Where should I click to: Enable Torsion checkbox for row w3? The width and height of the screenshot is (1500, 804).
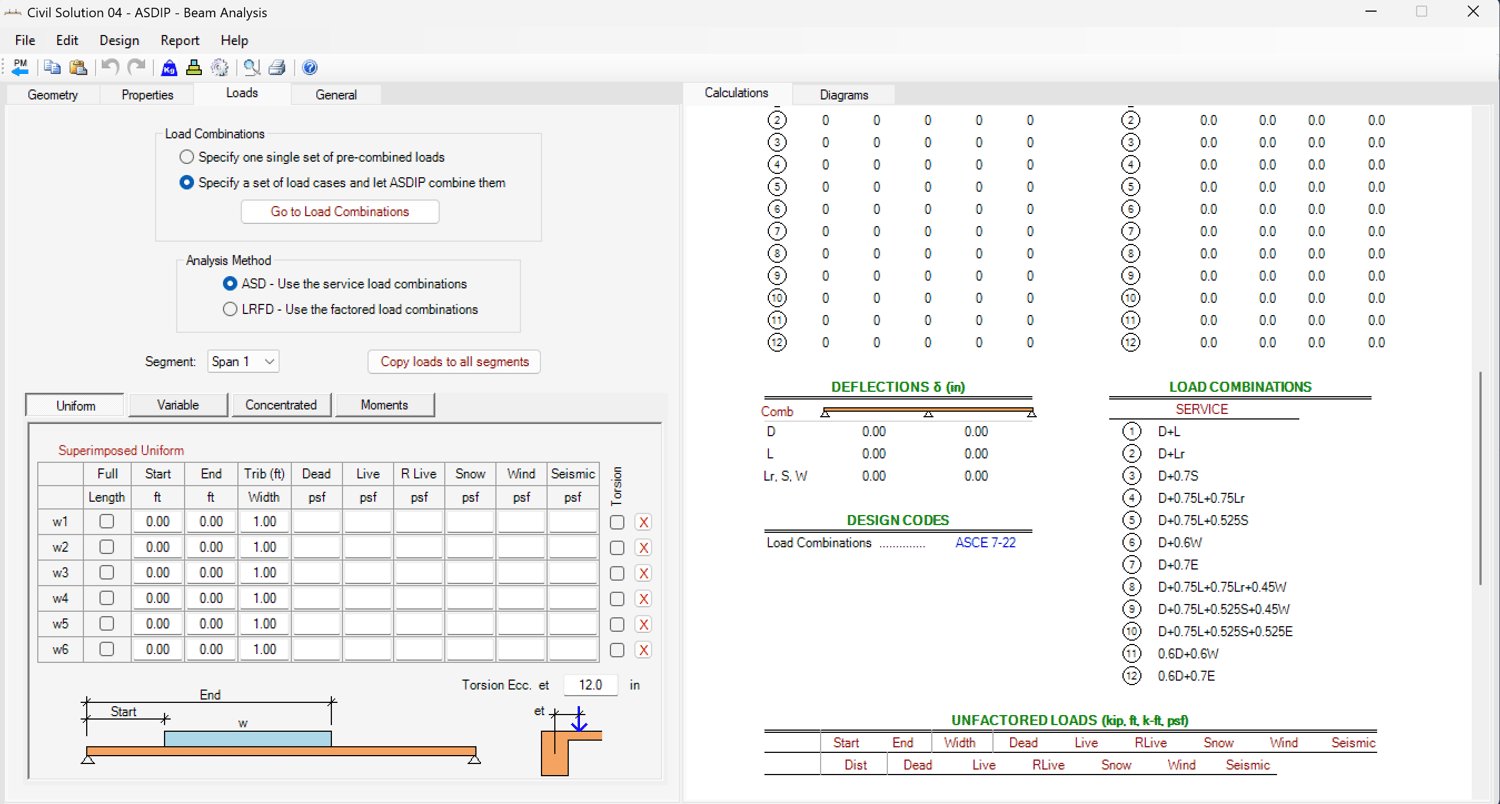tap(617, 573)
